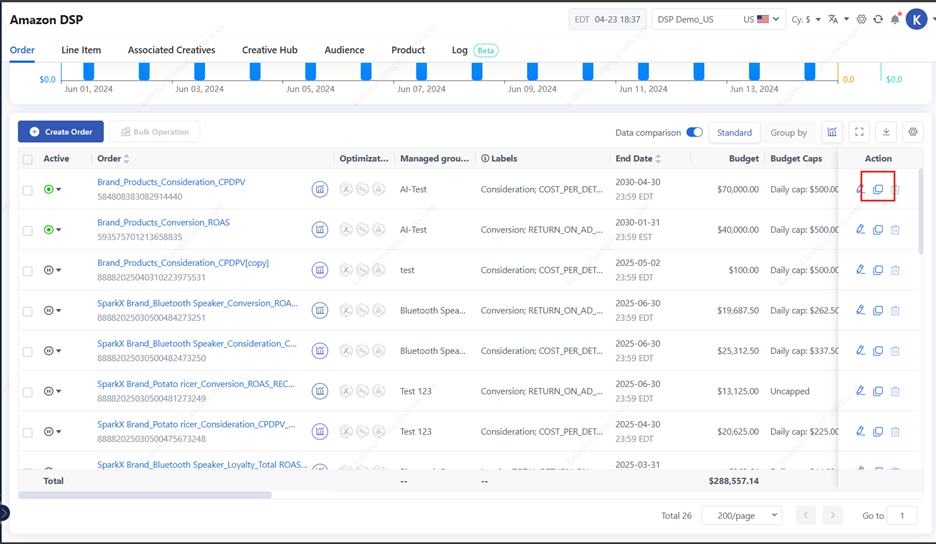This screenshot has width=936, height=544.
Task: Delete the Brand_Products_Consideration_CPDPV[copy] order
Action: coord(895,270)
